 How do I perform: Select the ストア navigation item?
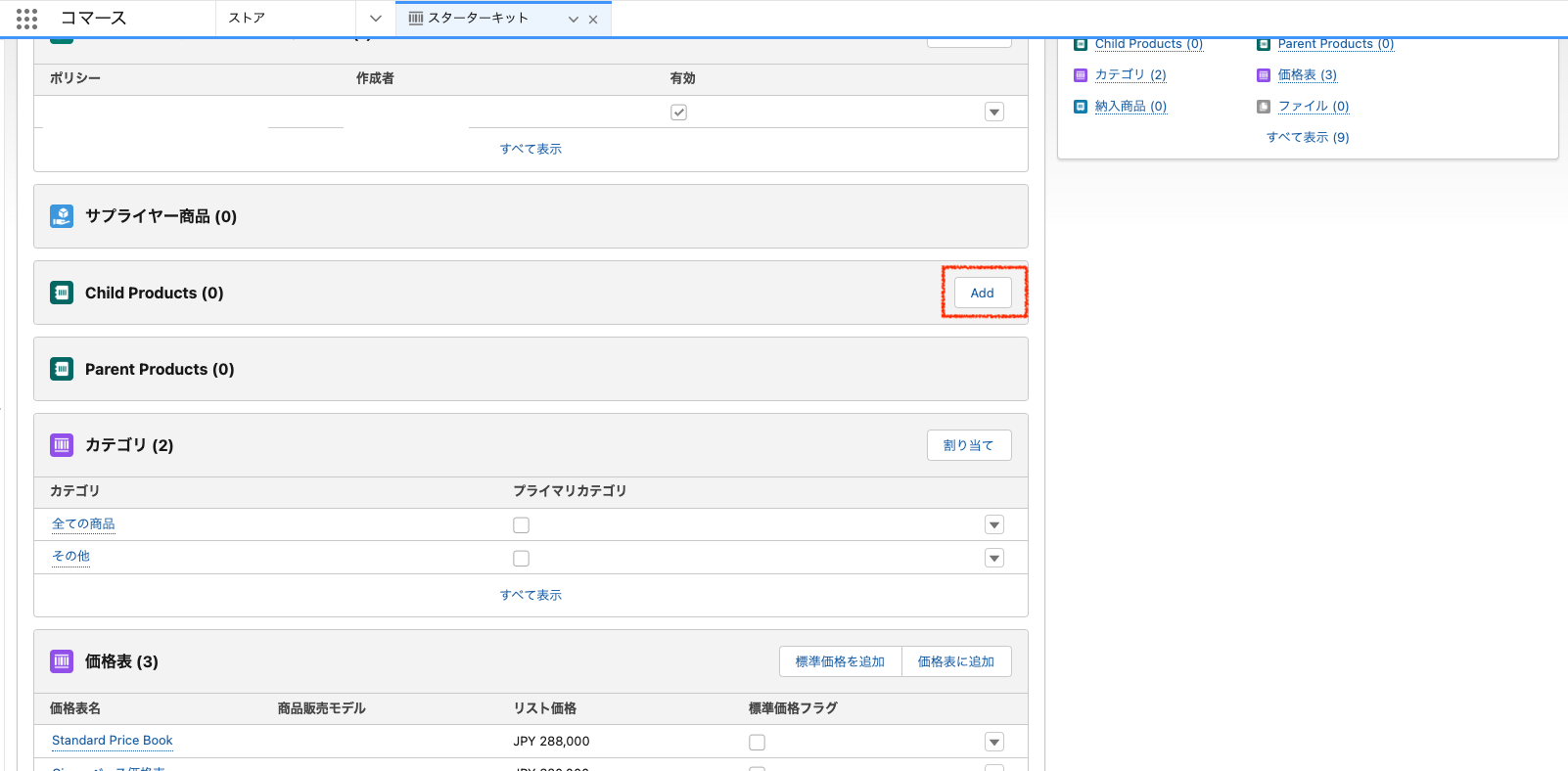pyautogui.click(x=247, y=19)
